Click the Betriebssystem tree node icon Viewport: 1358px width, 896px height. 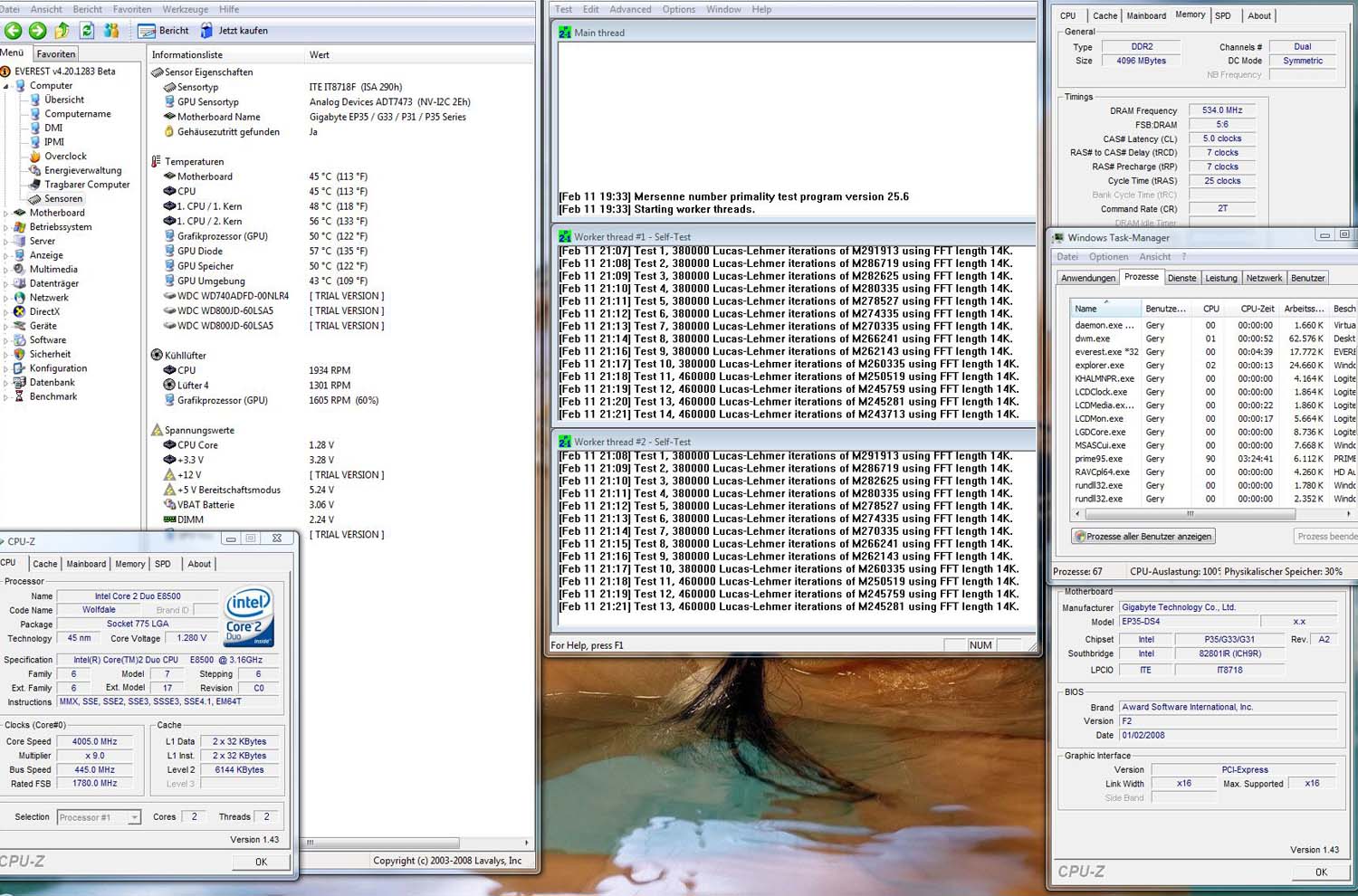[x=20, y=227]
